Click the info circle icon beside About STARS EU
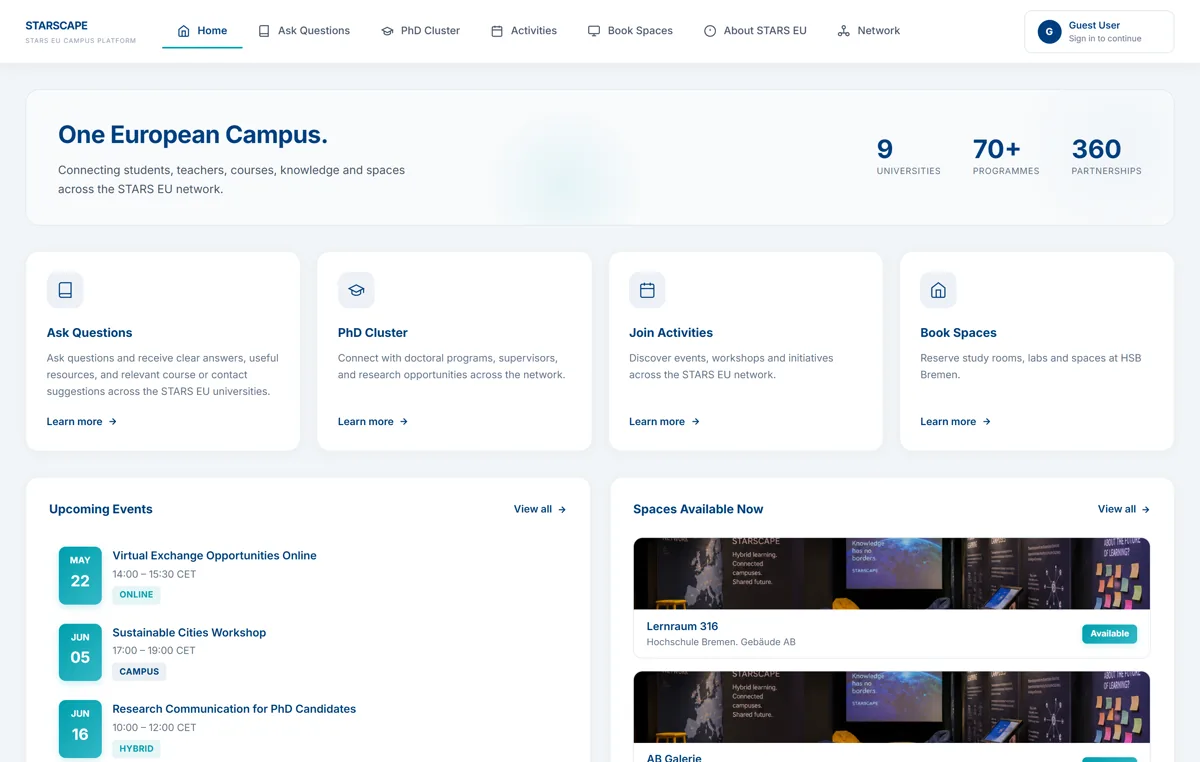Image resolution: width=1200 pixels, height=762 pixels. 710,31
